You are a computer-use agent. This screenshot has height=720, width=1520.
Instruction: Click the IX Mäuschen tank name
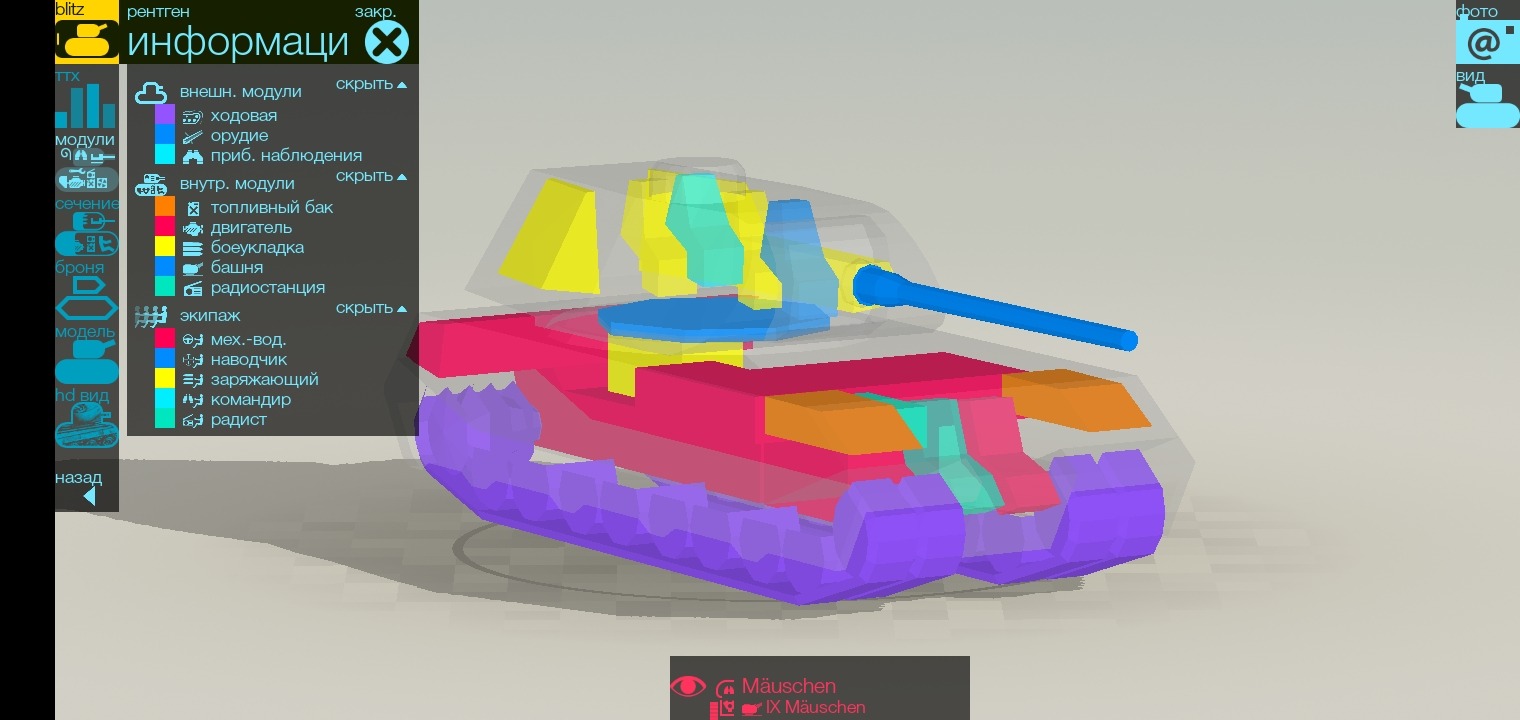coord(816,708)
